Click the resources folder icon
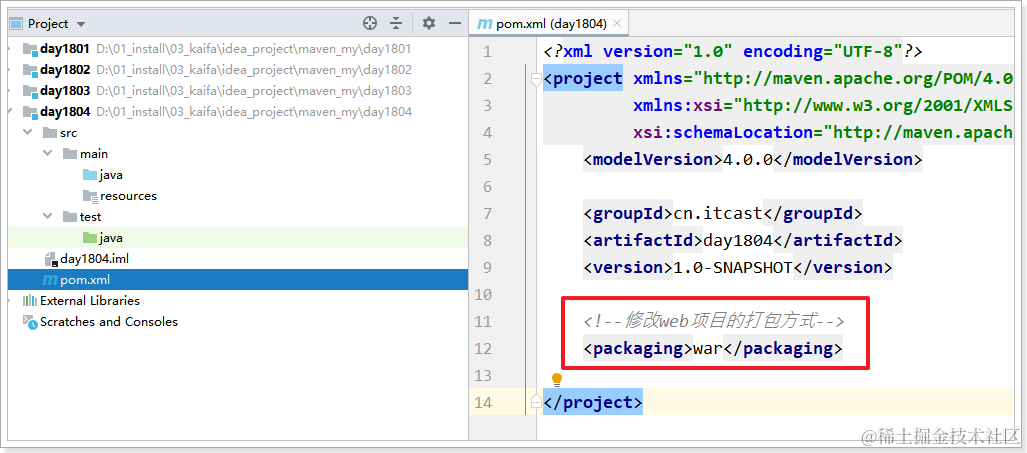 click(x=90, y=196)
